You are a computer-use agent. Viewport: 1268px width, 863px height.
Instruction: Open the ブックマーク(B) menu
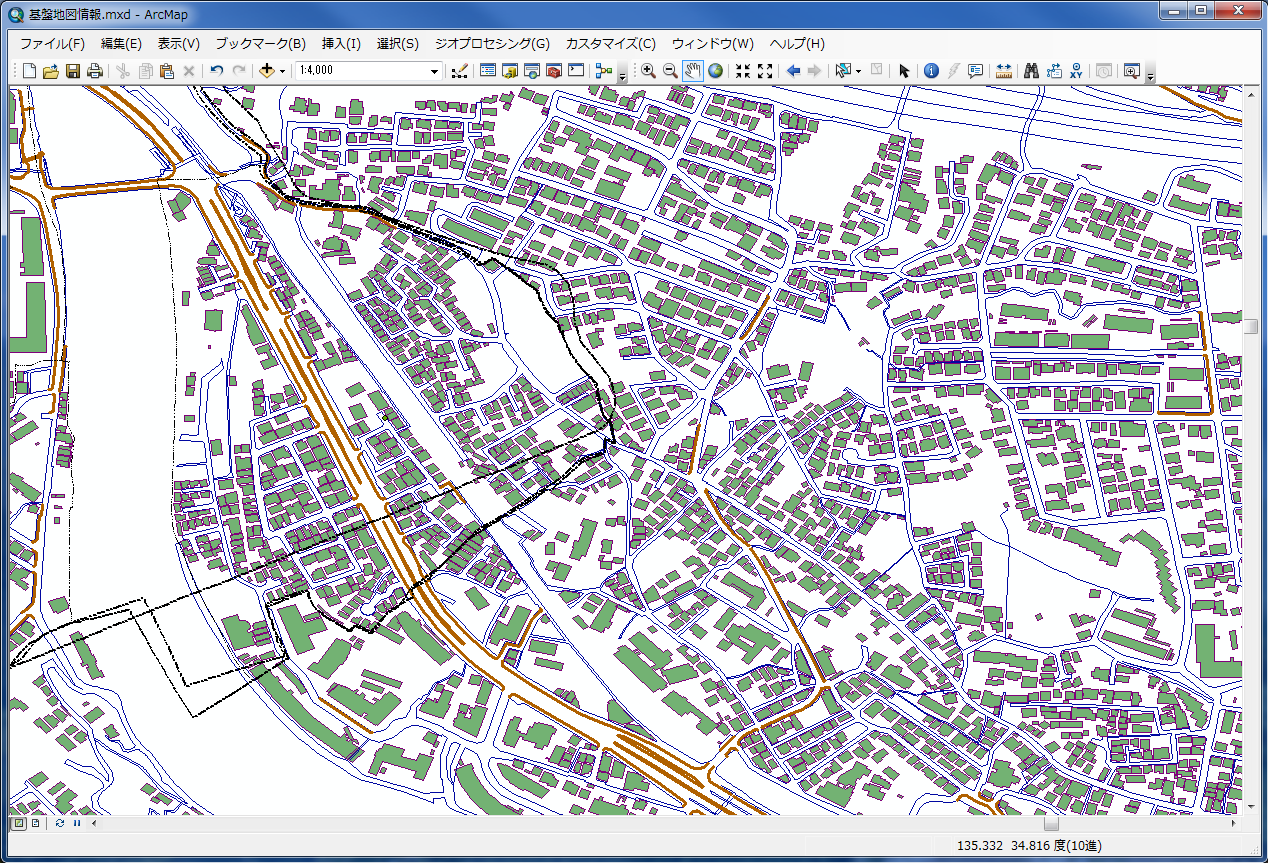tap(260, 44)
